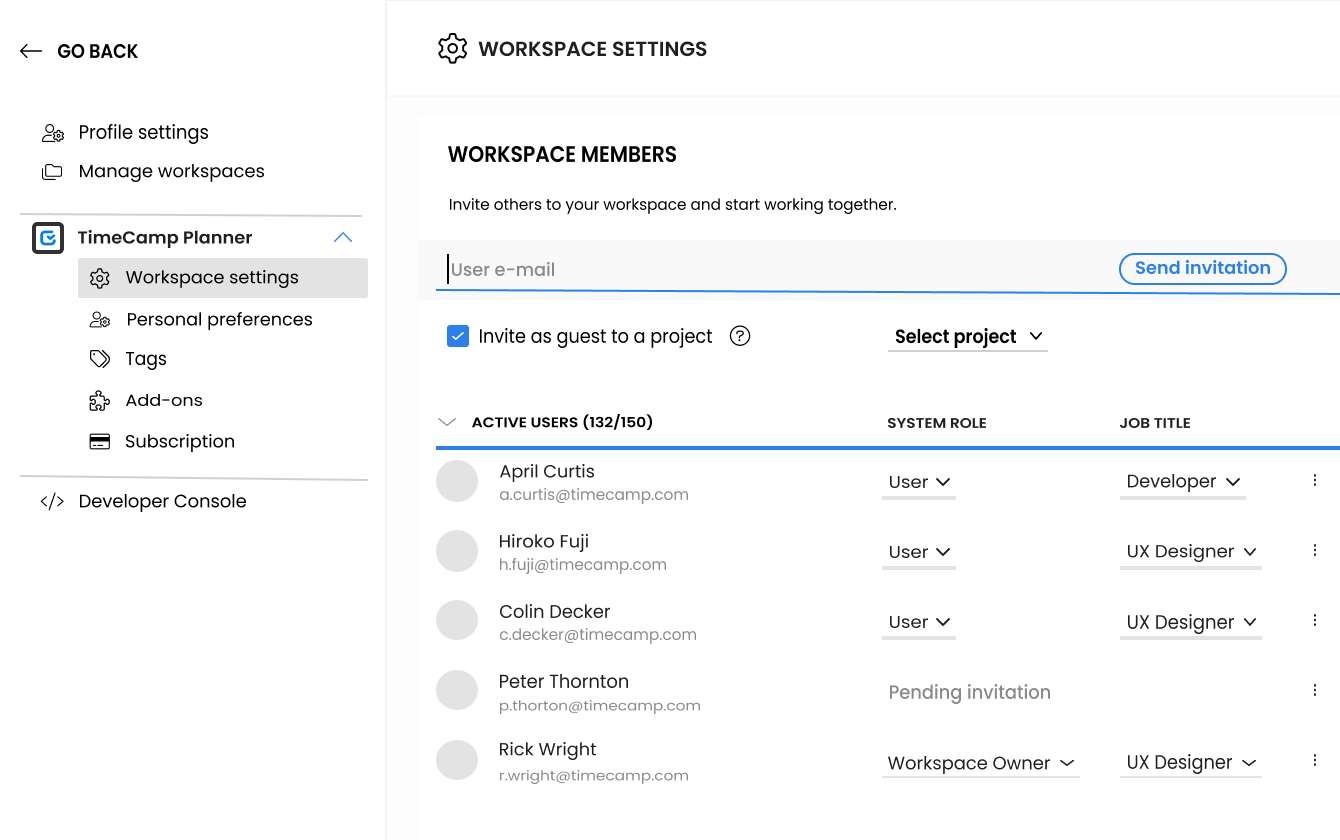Image resolution: width=1340 pixels, height=840 pixels.
Task: Open the Select project dropdown
Action: [967, 337]
